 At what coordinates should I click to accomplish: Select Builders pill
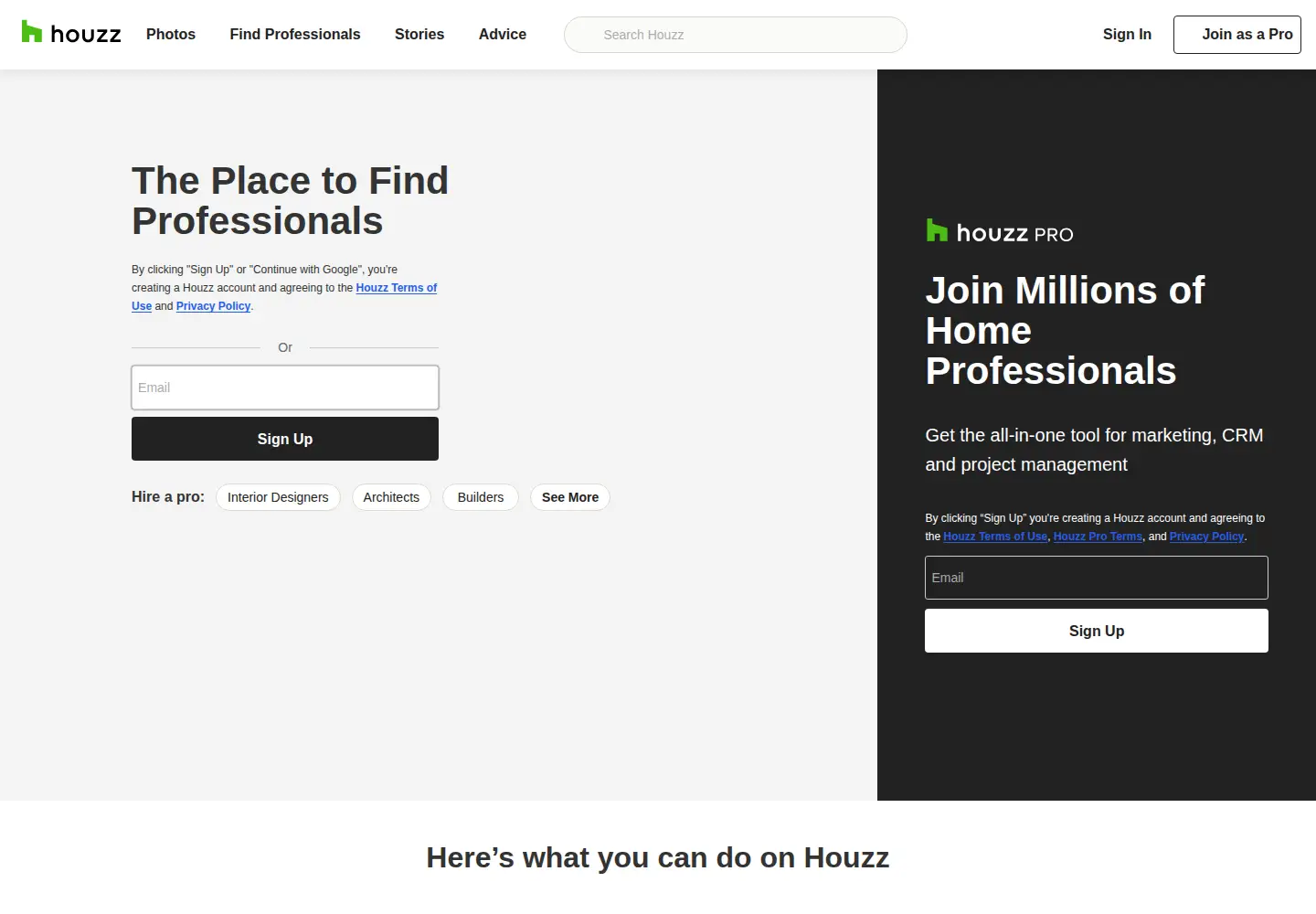tap(481, 497)
